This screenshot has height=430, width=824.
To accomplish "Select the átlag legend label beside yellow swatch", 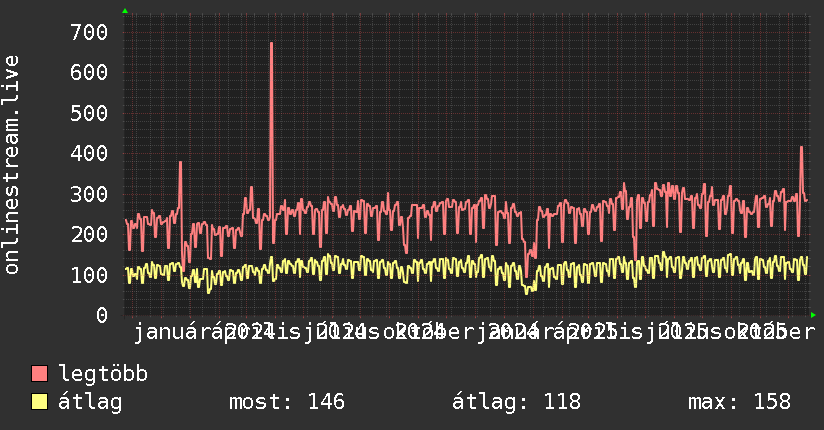I will pyautogui.click(x=90, y=402).
